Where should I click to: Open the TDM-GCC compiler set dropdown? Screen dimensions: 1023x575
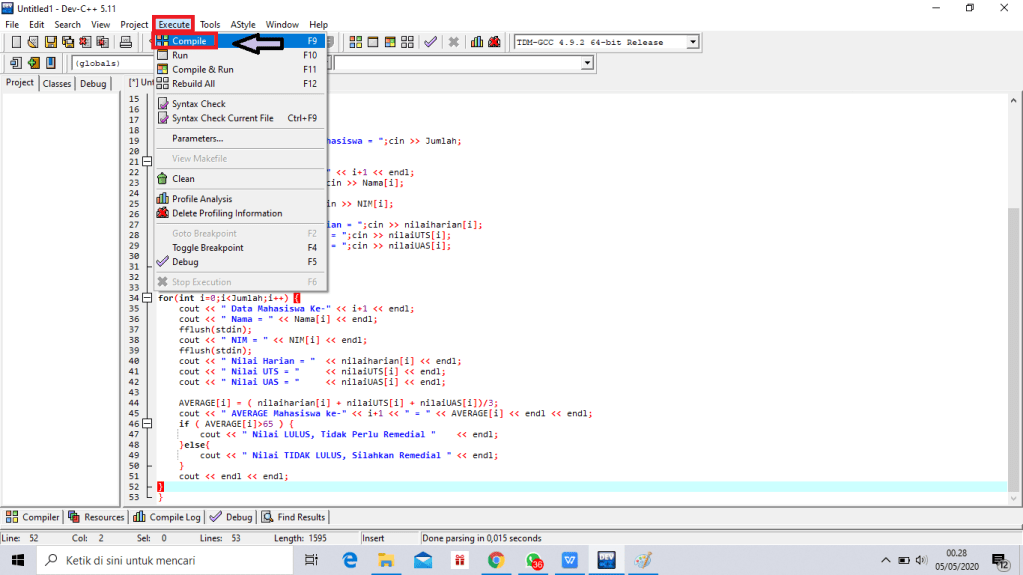point(692,42)
